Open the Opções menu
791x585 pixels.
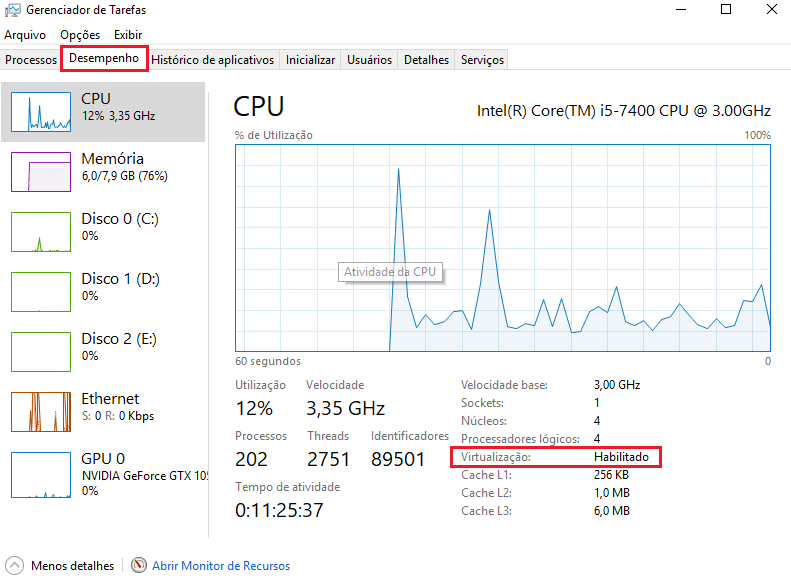[x=80, y=35]
